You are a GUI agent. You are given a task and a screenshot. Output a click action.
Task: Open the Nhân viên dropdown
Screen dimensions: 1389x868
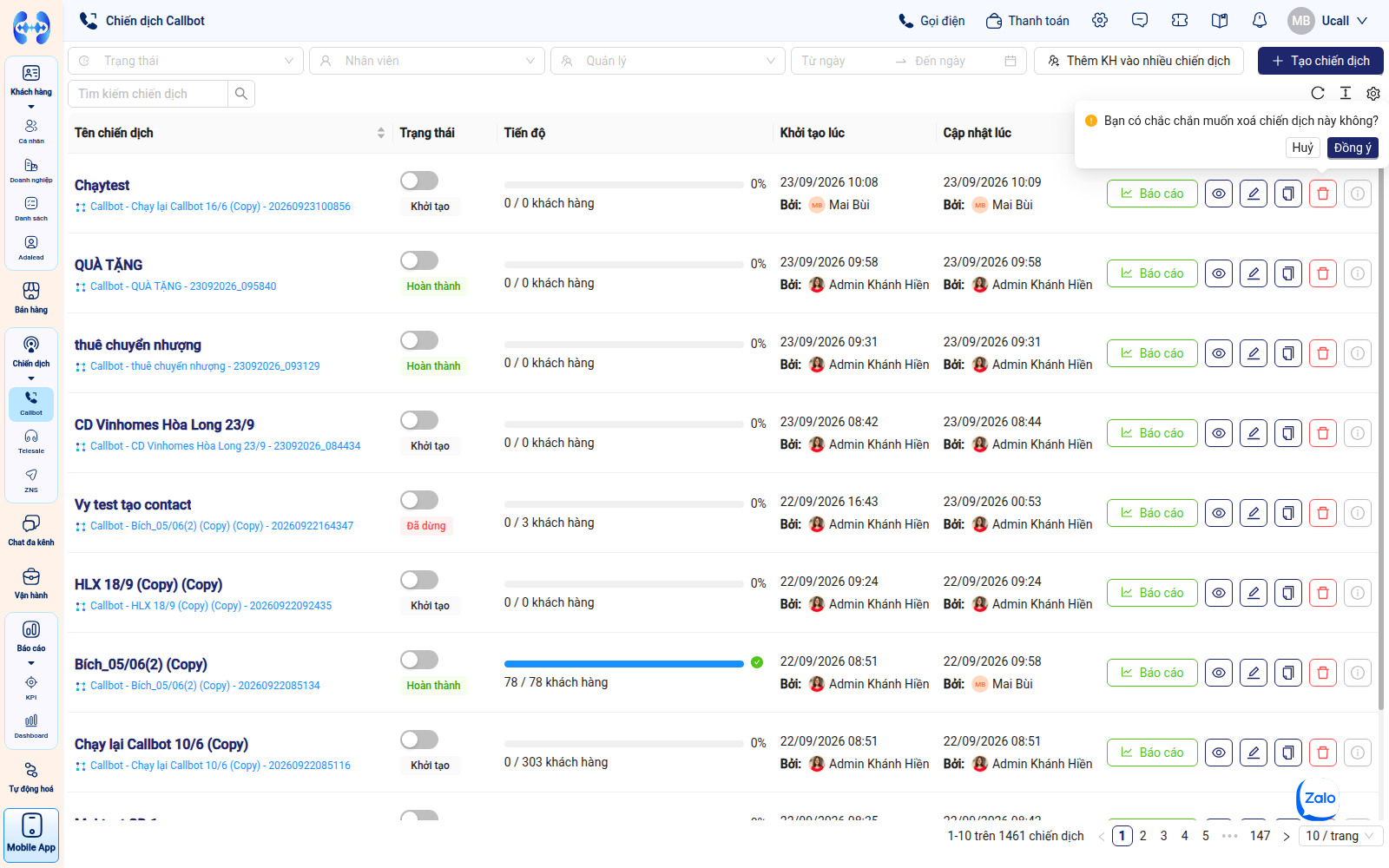click(427, 61)
